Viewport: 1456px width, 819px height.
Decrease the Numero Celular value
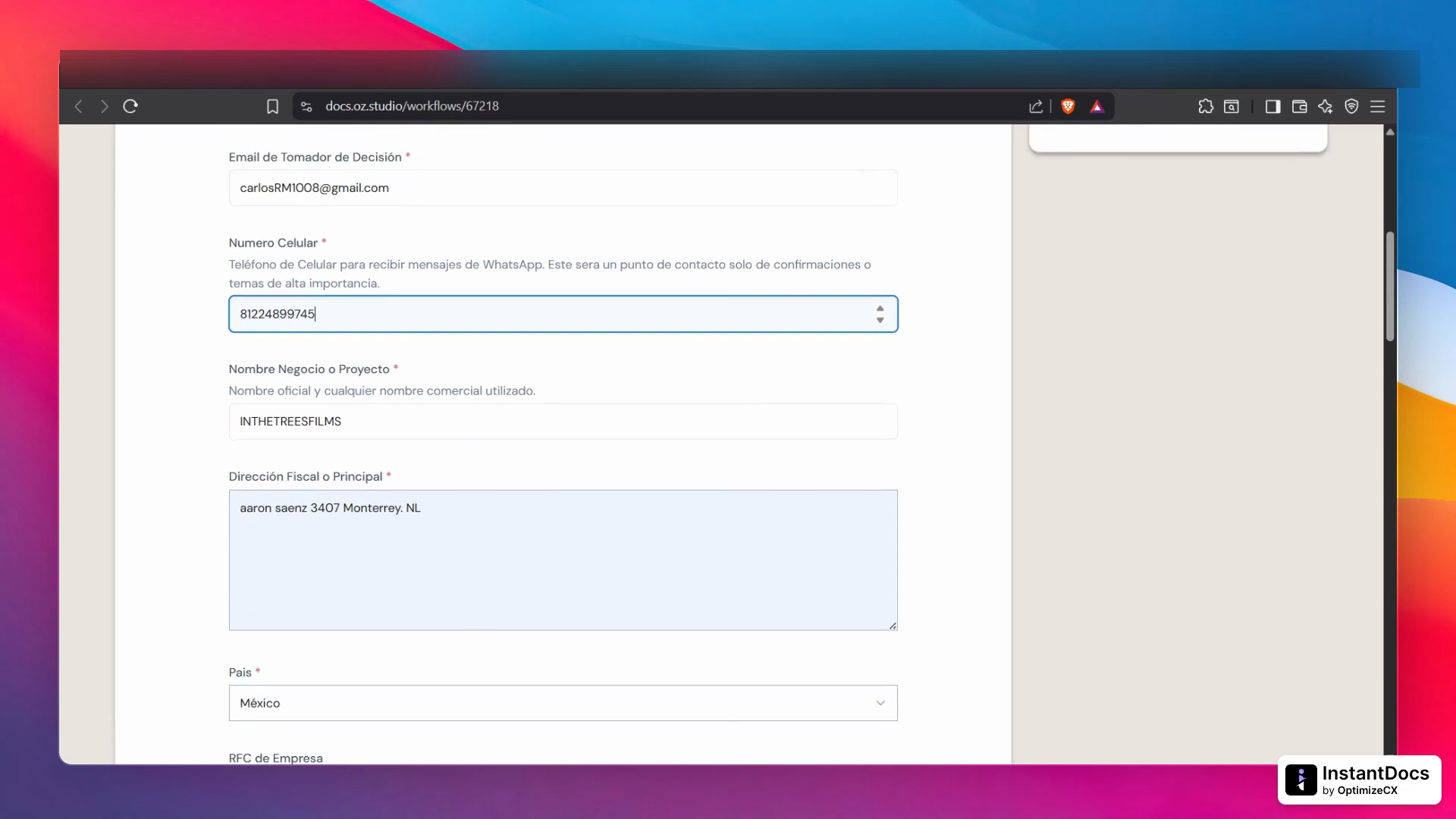tap(880, 320)
